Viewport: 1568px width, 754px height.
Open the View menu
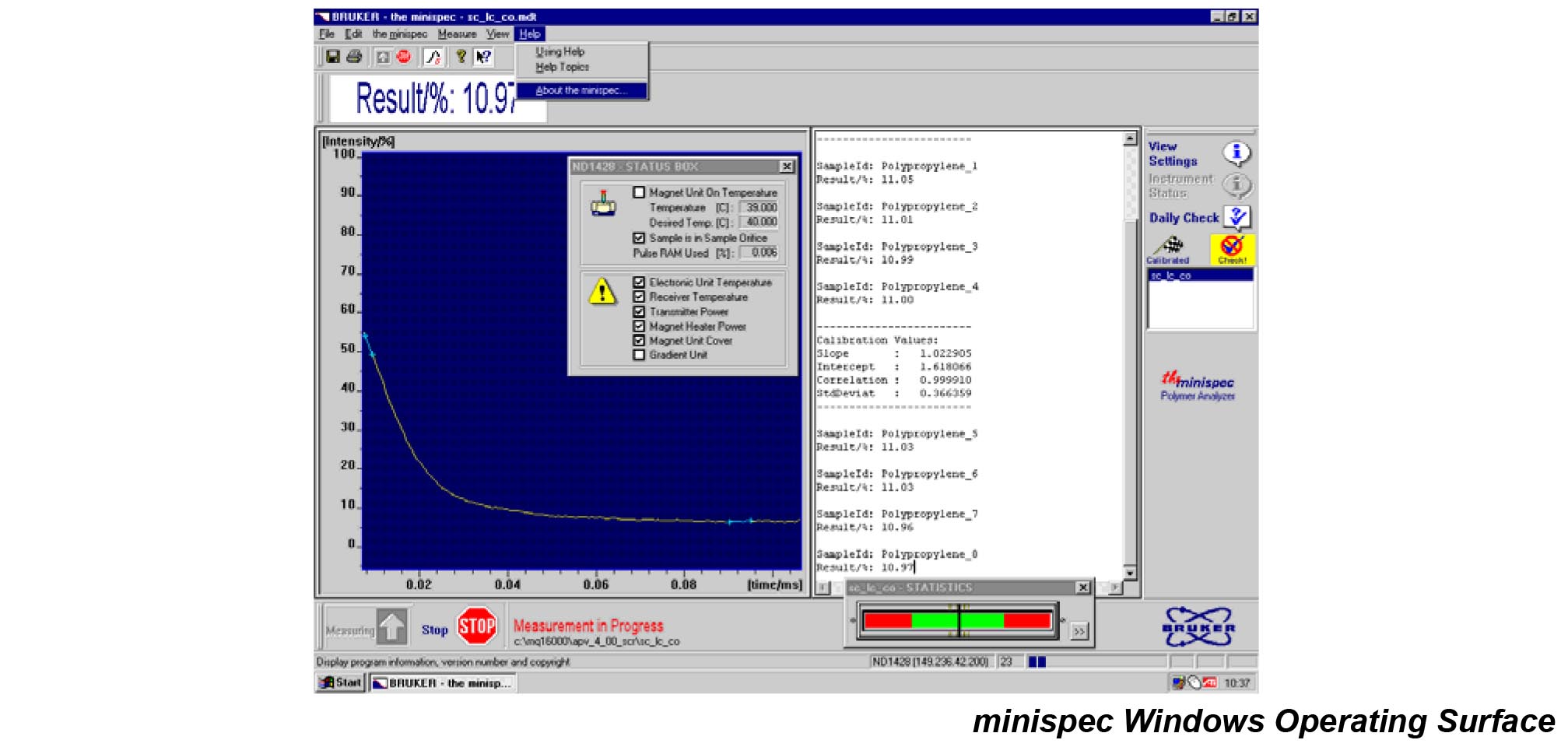(497, 34)
